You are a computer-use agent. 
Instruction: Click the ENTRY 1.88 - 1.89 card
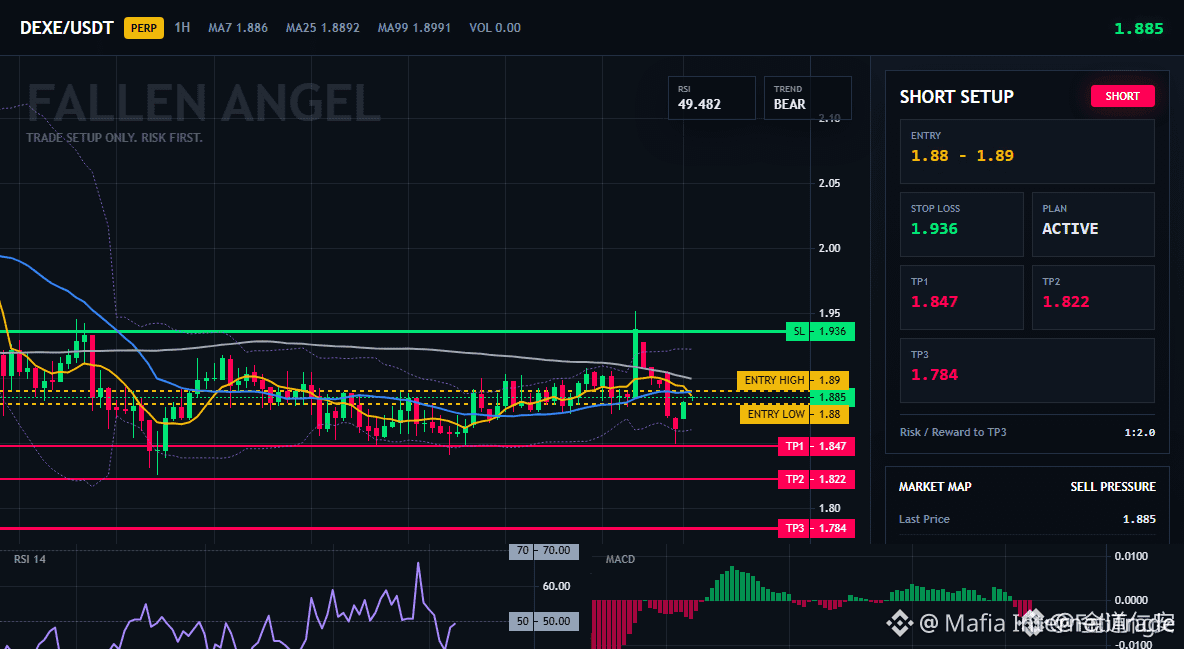[1027, 151]
